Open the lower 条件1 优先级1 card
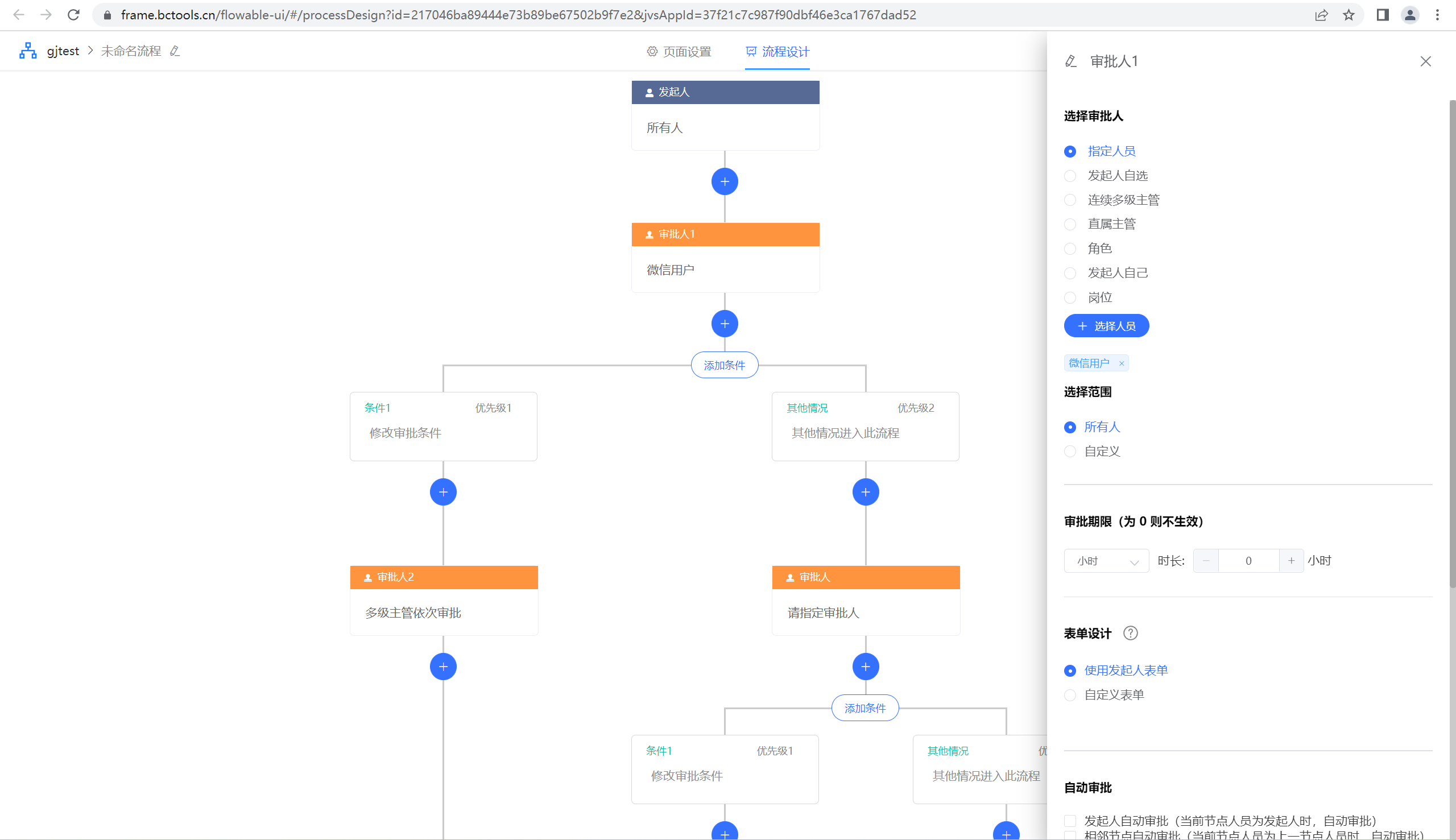Image resolution: width=1456 pixels, height=840 pixels. 725,769
